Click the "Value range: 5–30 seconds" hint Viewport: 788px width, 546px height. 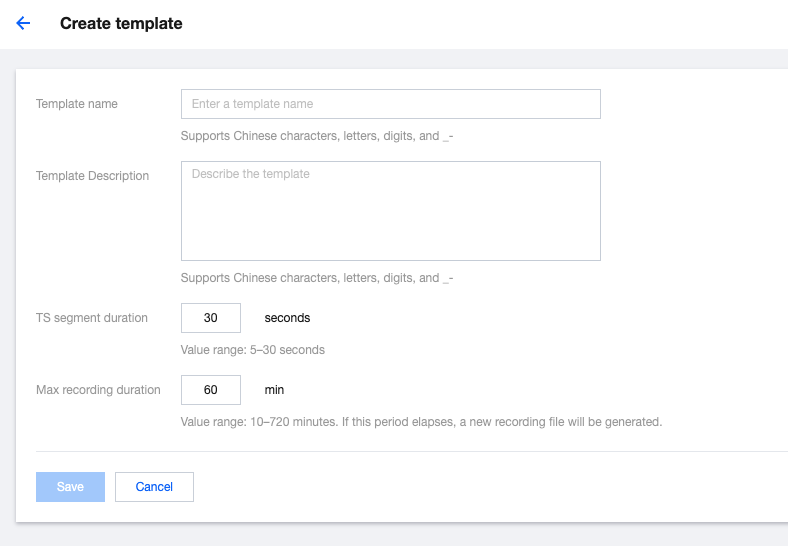tap(252, 350)
